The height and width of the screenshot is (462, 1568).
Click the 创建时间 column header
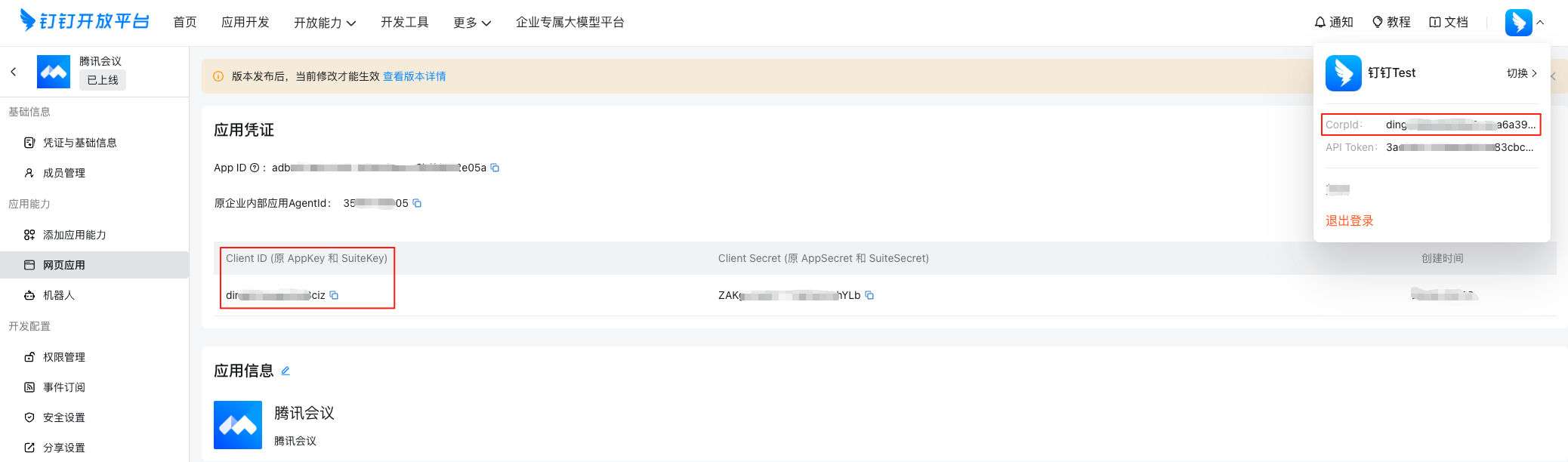pyautogui.click(x=1443, y=258)
